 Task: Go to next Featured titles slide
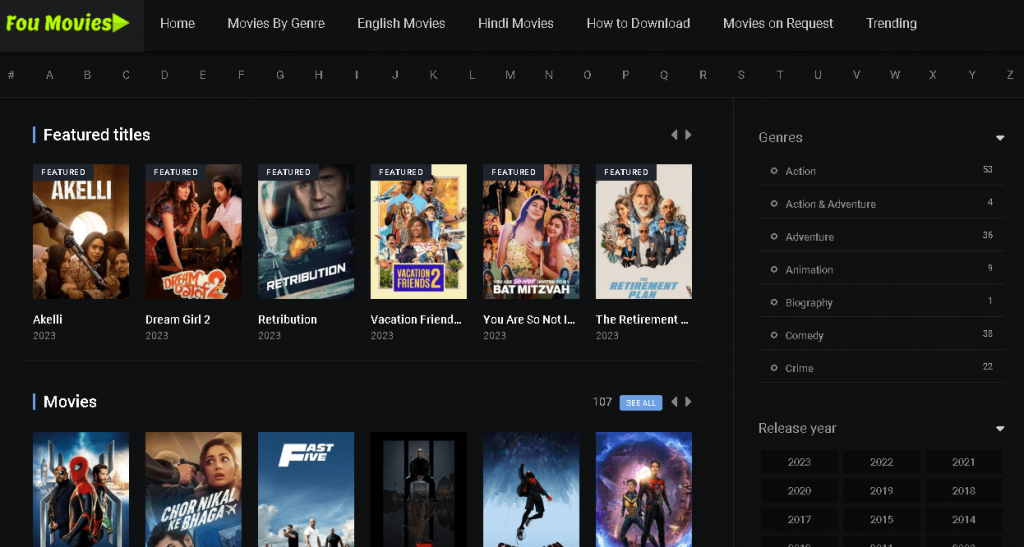688,135
